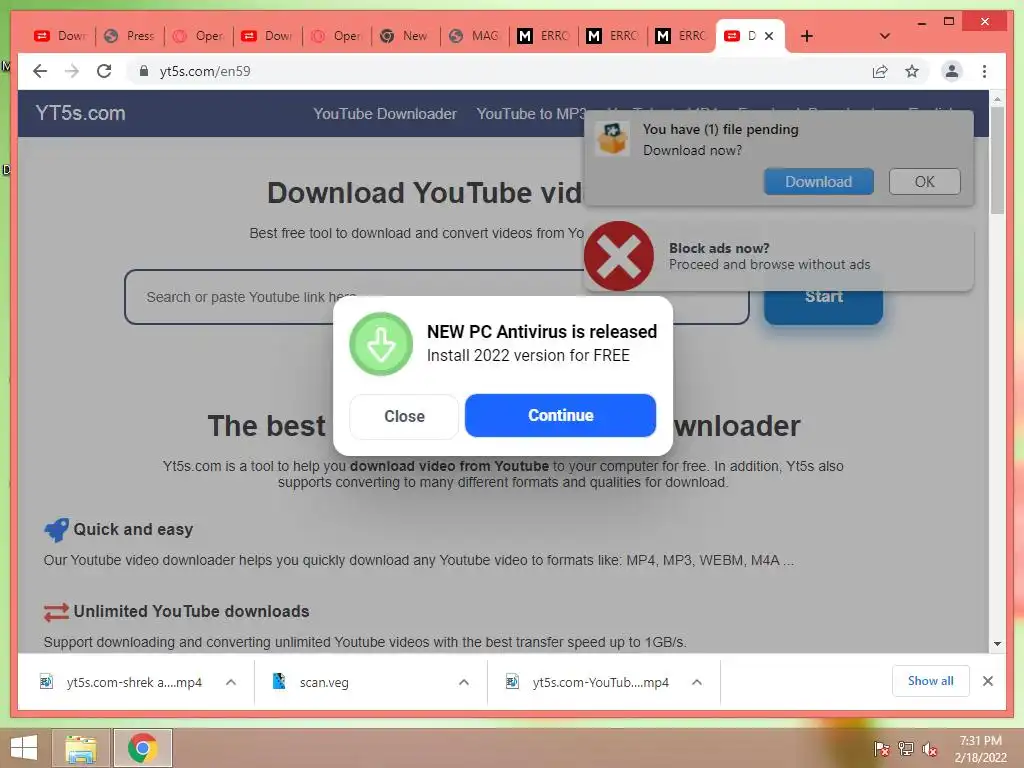The width and height of the screenshot is (1024, 768).
Task: Expand options for yt5s.com-YouTub download
Action: point(697,682)
